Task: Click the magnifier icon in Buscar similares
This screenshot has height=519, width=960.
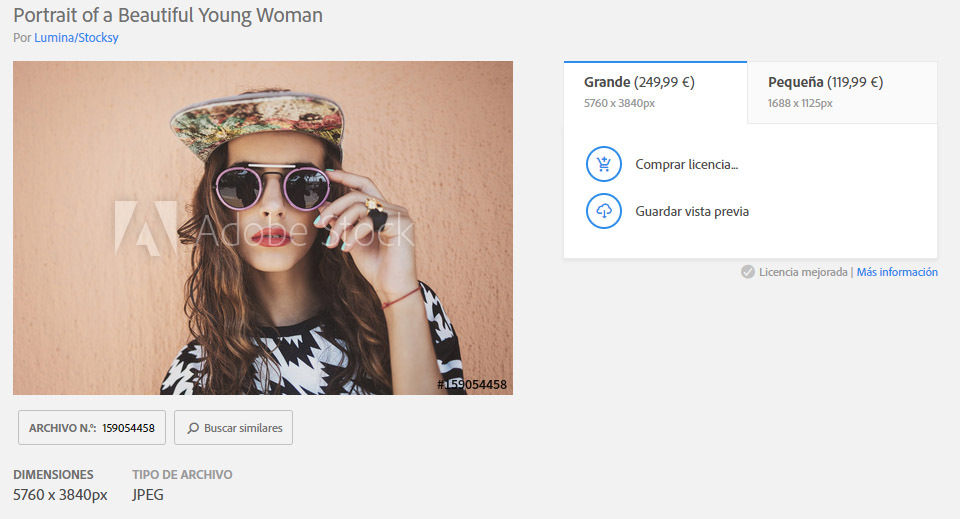Action: coord(193,428)
